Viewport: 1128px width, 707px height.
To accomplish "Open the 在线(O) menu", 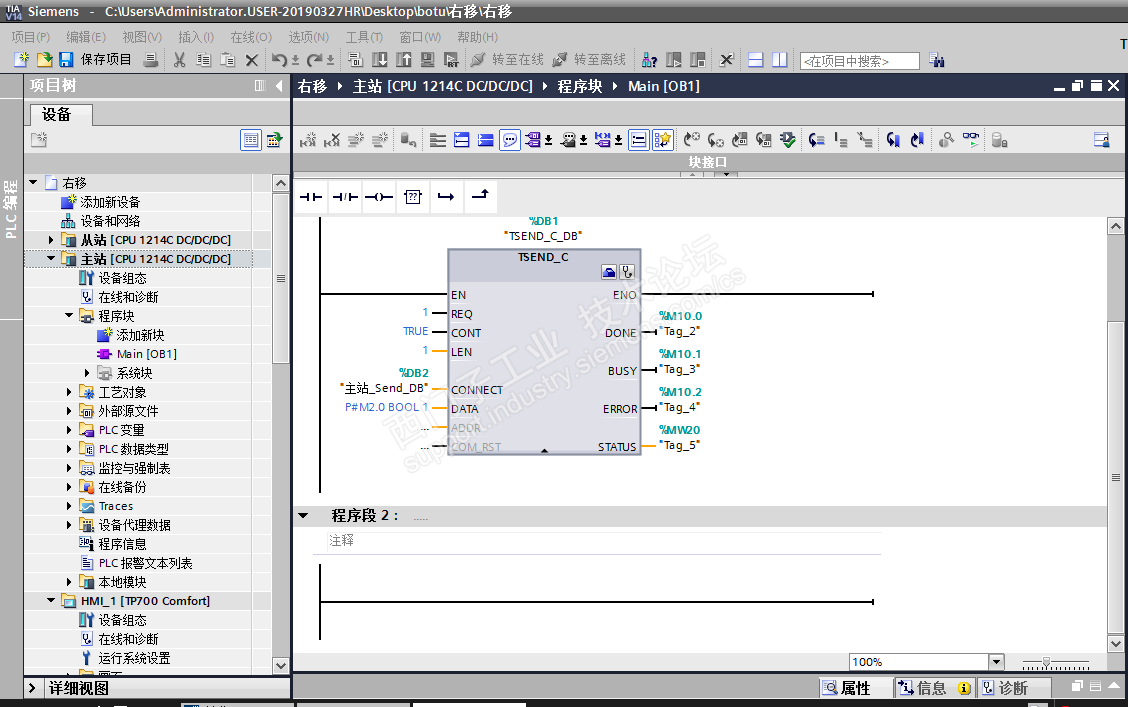I will pos(250,37).
